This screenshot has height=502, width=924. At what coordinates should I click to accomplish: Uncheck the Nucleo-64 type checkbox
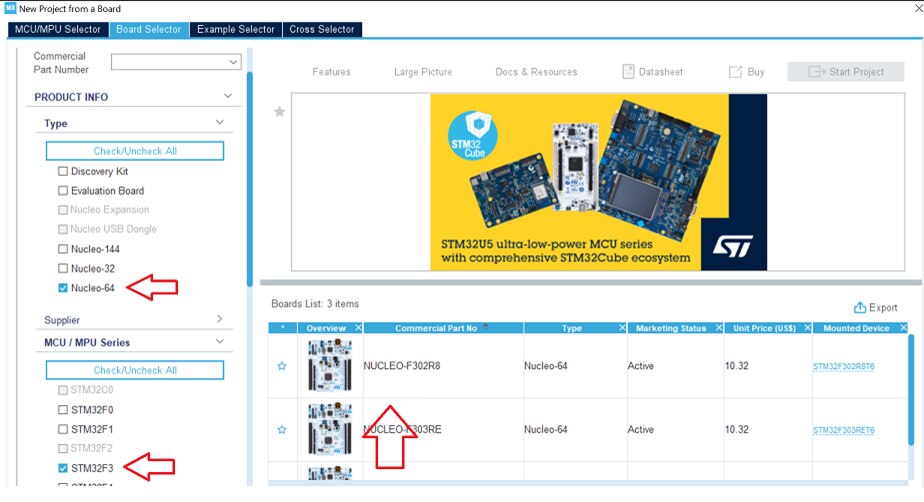(x=63, y=288)
